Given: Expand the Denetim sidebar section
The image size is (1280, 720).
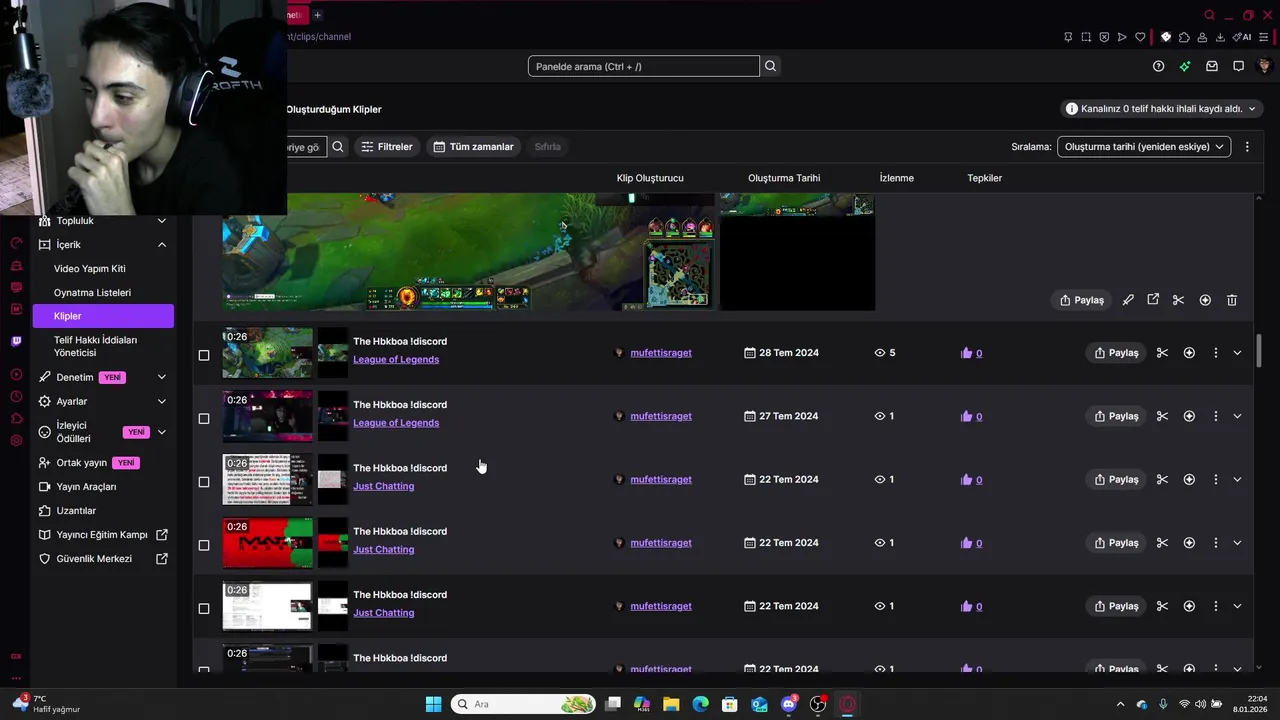Looking at the screenshot, I should (x=162, y=377).
